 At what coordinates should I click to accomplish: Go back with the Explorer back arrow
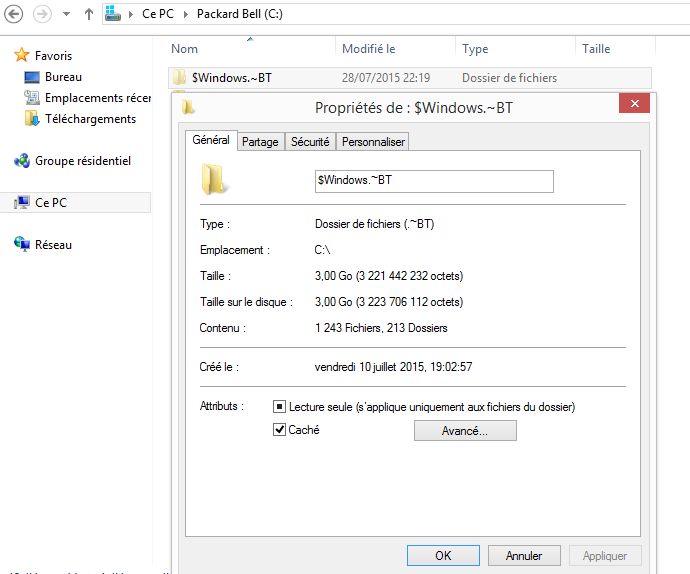click(14, 14)
